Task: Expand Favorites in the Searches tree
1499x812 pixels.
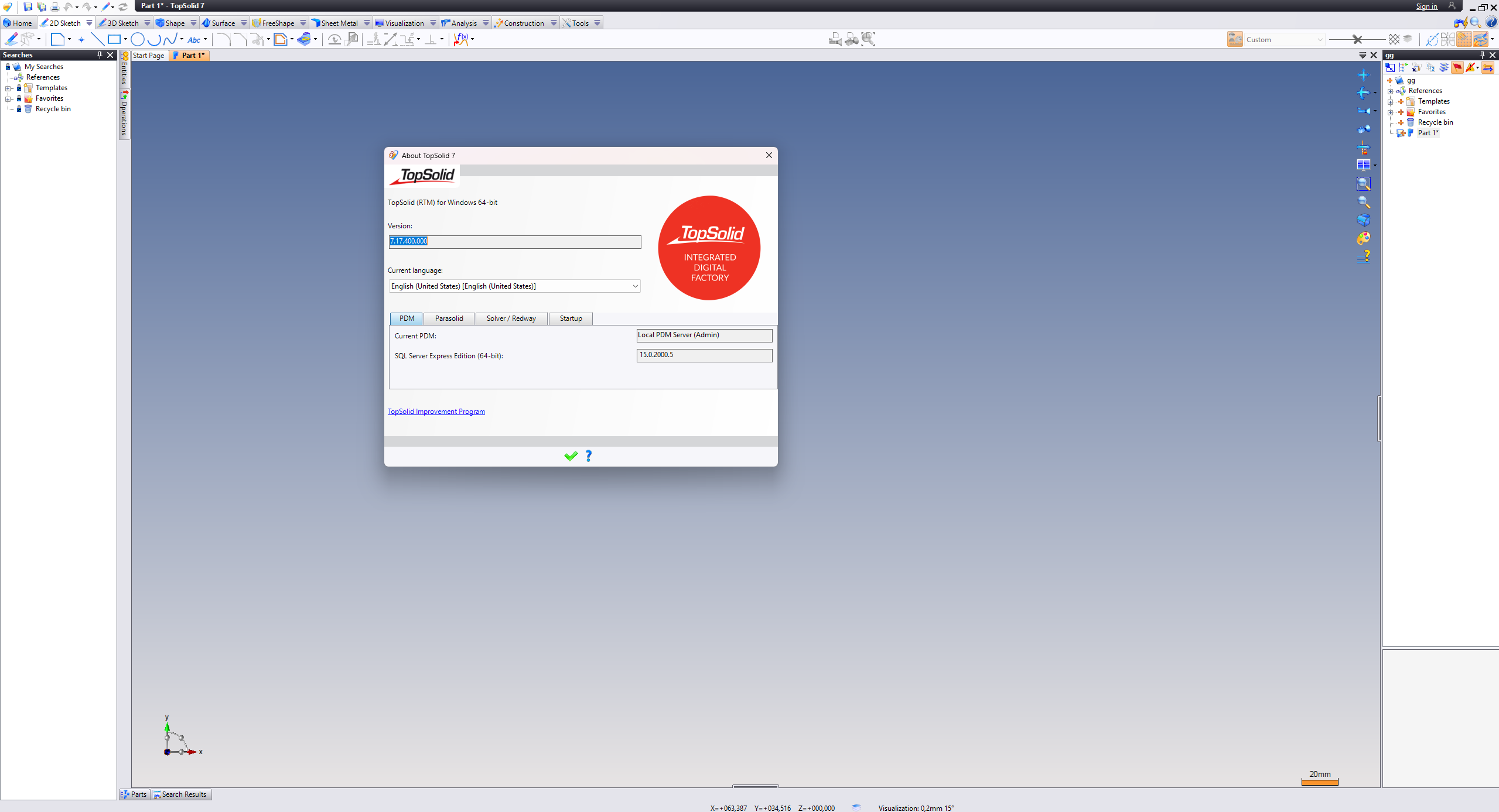Action: (8, 99)
